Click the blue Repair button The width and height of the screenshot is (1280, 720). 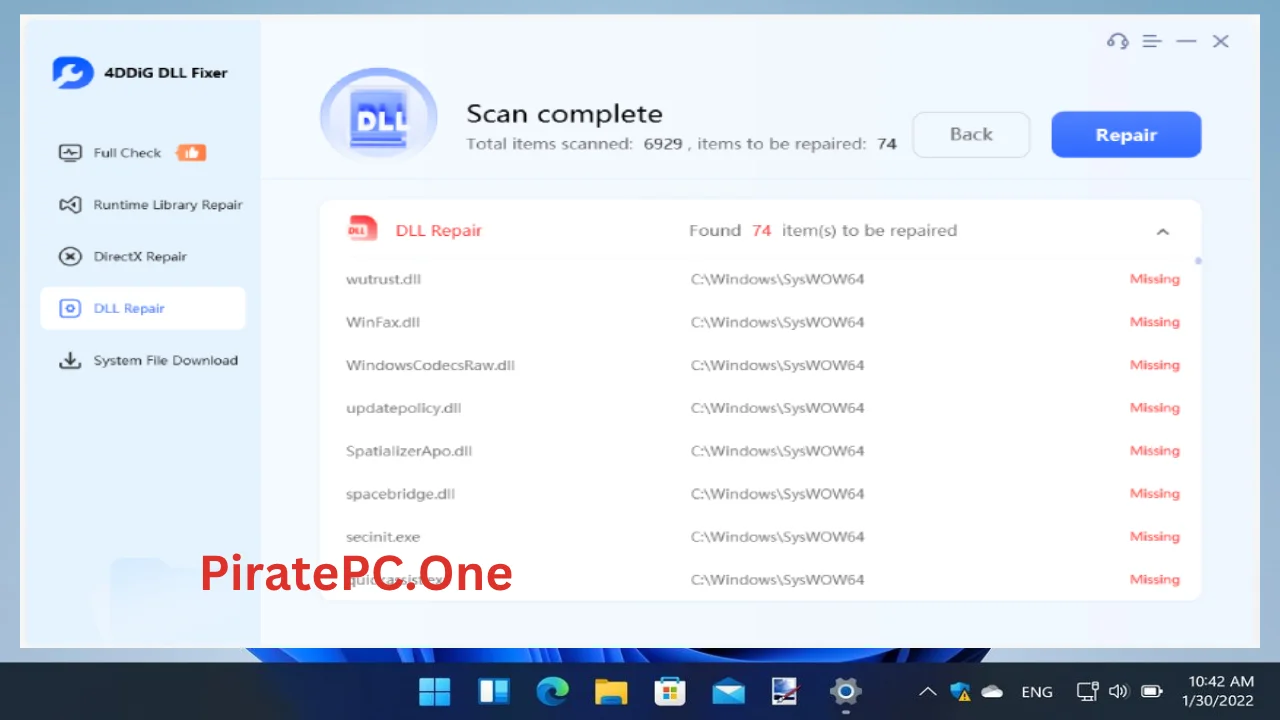coord(1126,135)
